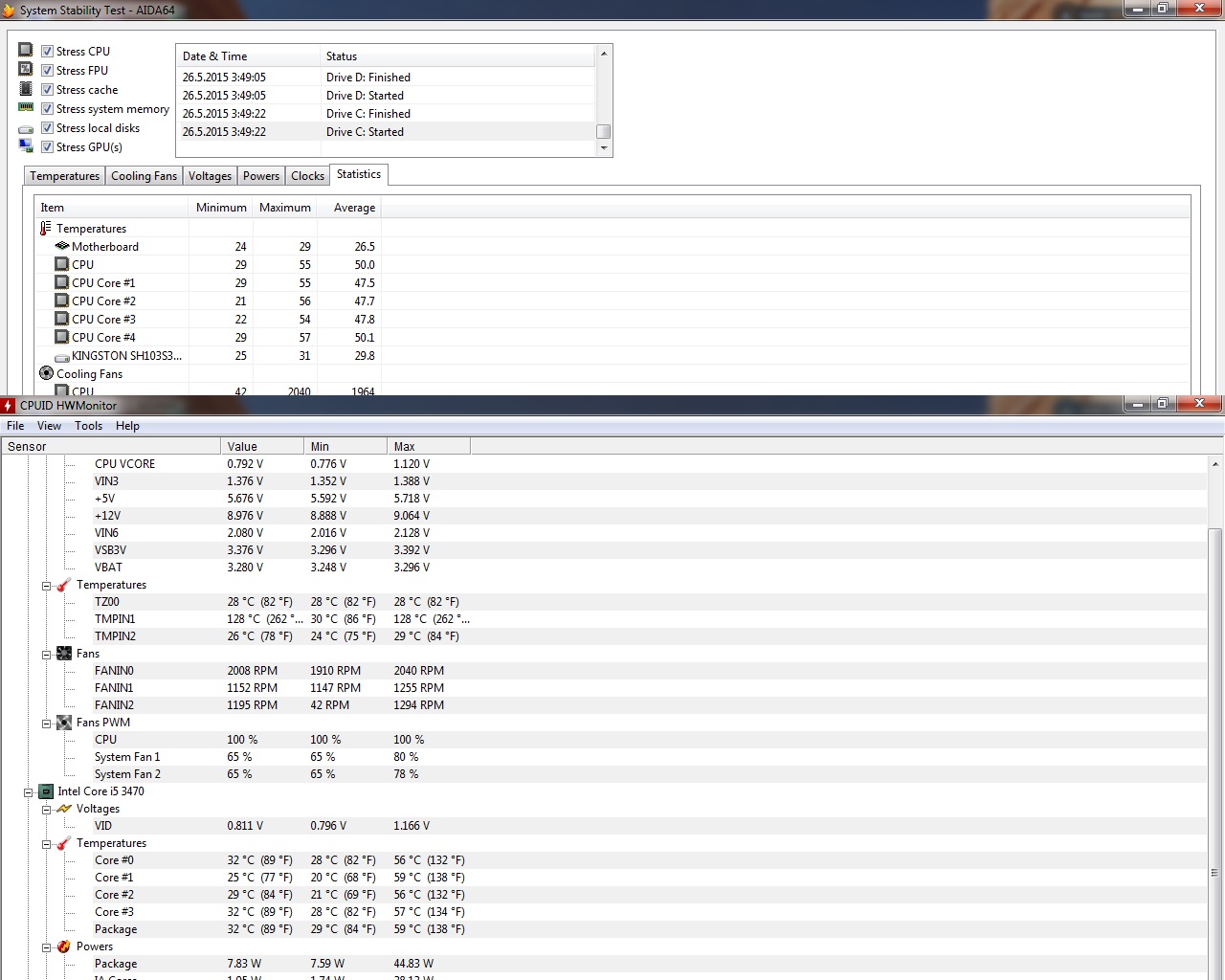Image resolution: width=1225 pixels, height=980 pixels.
Task: Click the Sensor column header in HWMonitor
Action: (111, 447)
